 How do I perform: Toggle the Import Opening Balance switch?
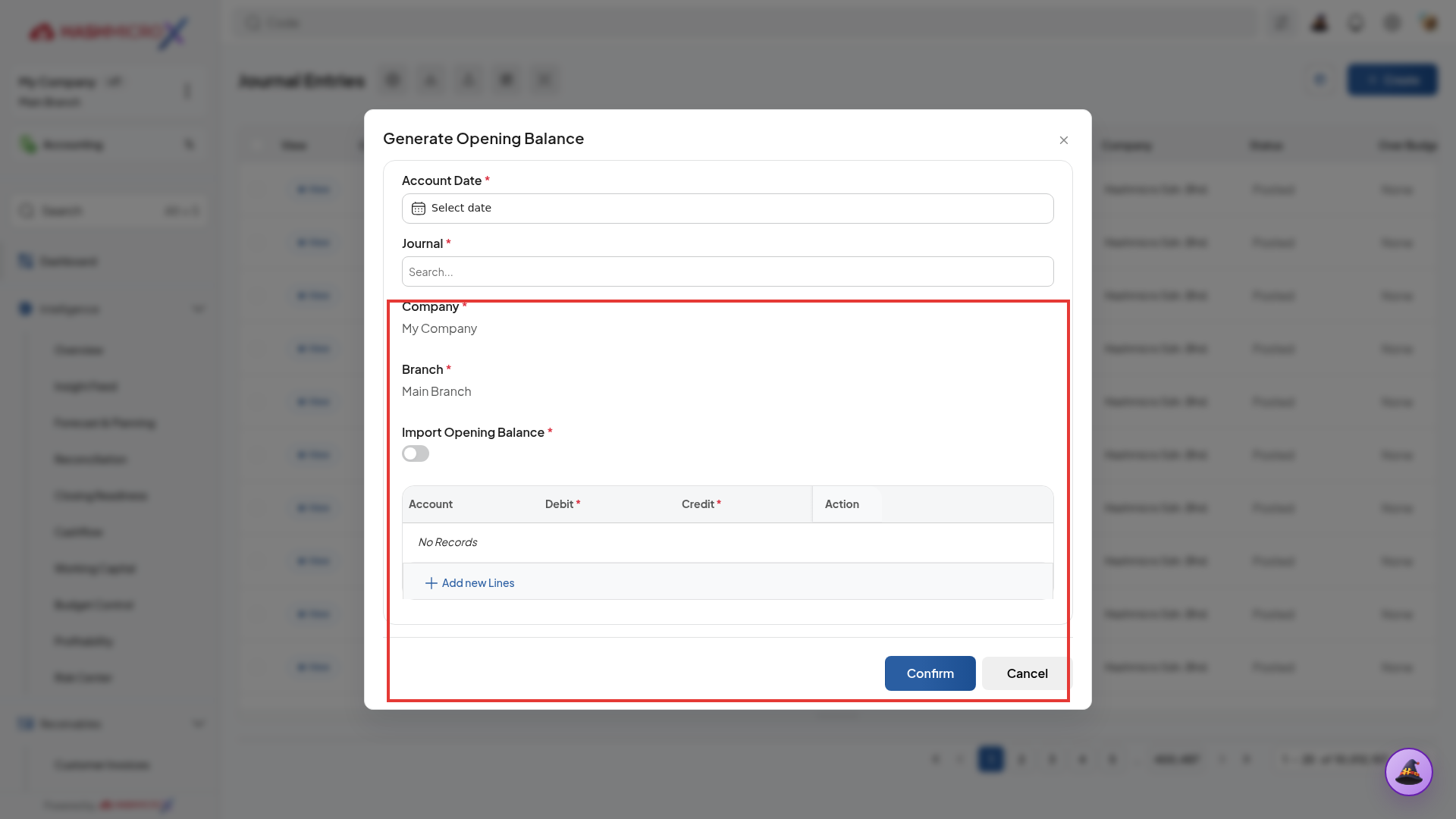[x=416, y=453]
